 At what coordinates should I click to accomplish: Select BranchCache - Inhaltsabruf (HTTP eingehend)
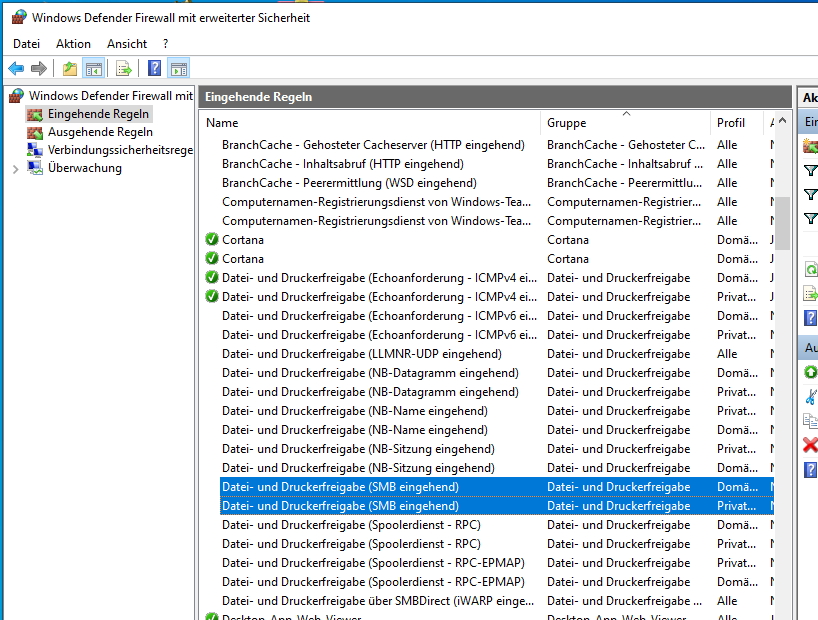343,164
